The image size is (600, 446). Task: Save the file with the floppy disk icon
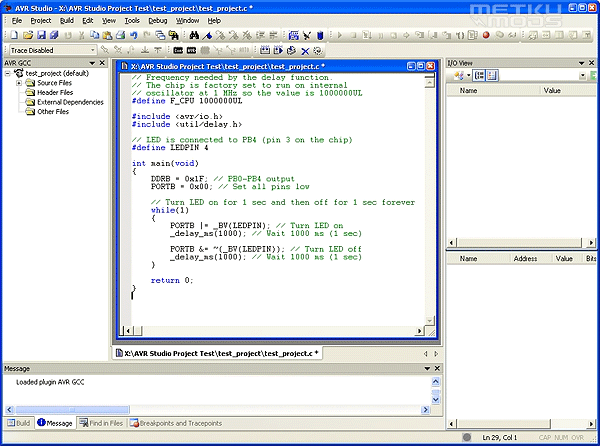tap(41, 35)
